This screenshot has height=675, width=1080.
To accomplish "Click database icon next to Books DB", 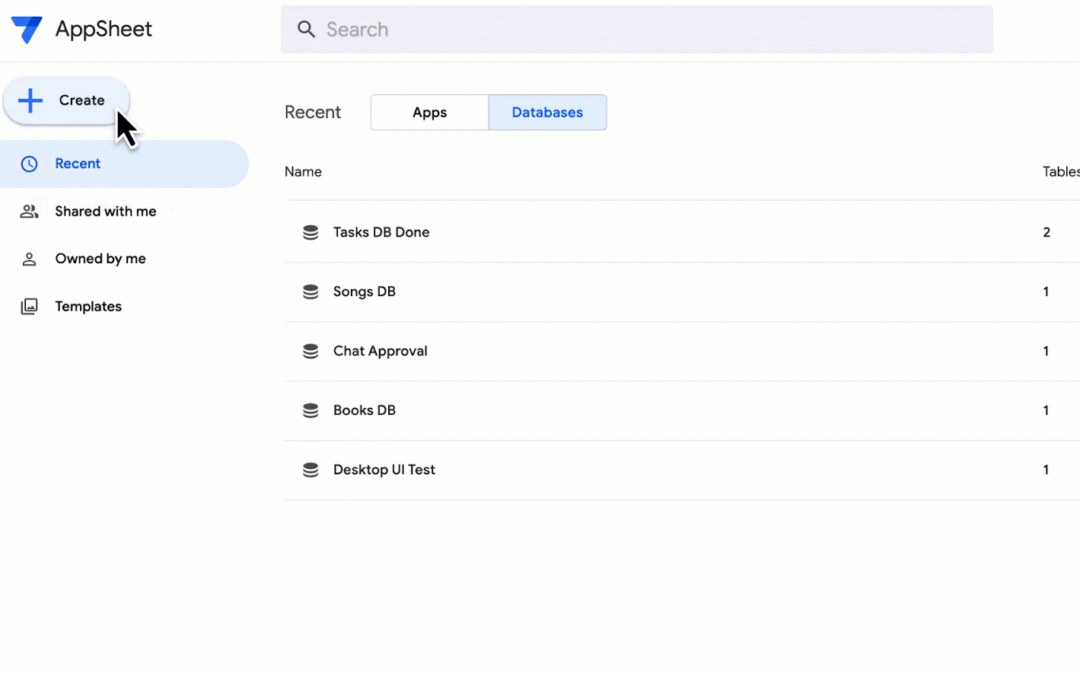I will point(311,411).
